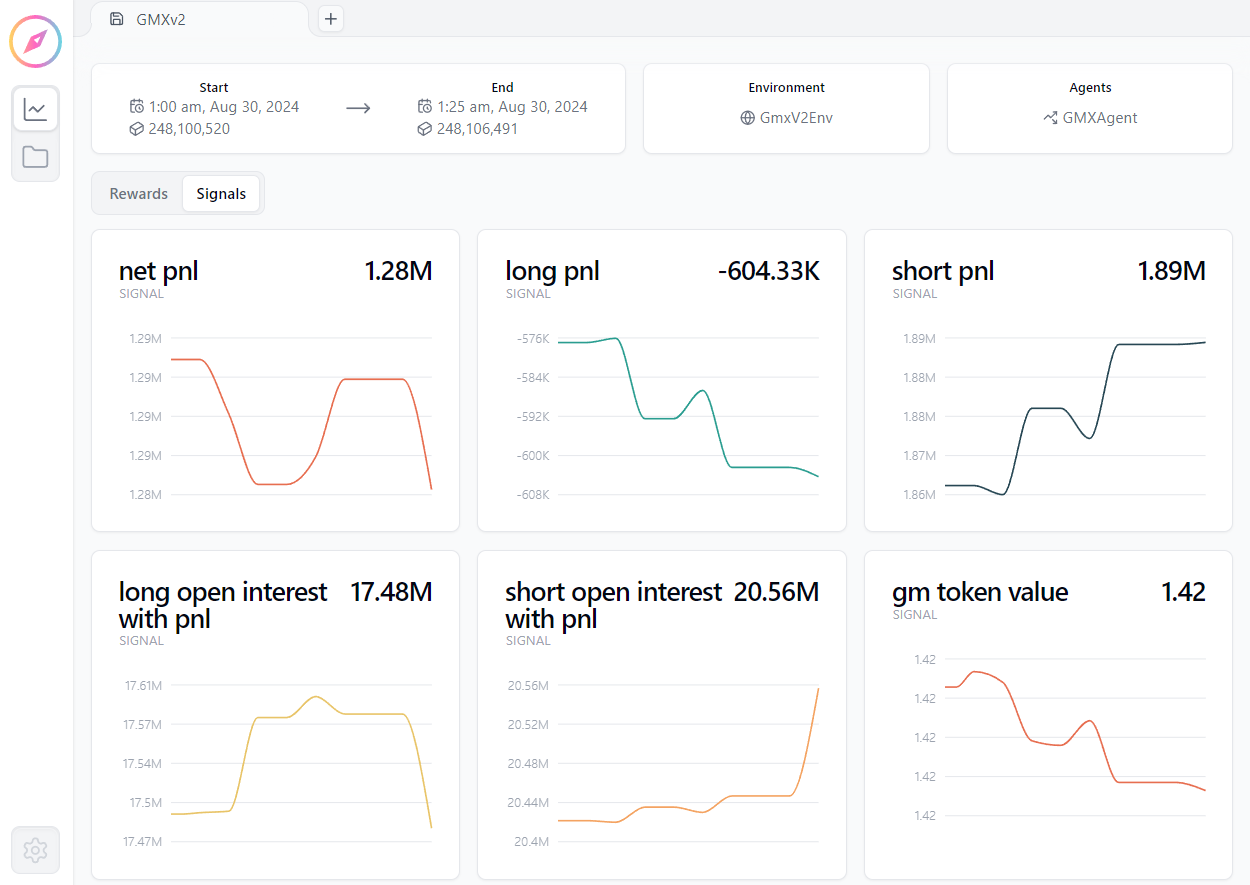Click the GMXAgent agent name
The width and height of the screenshot is (1250, 885).
(1100, 118)
